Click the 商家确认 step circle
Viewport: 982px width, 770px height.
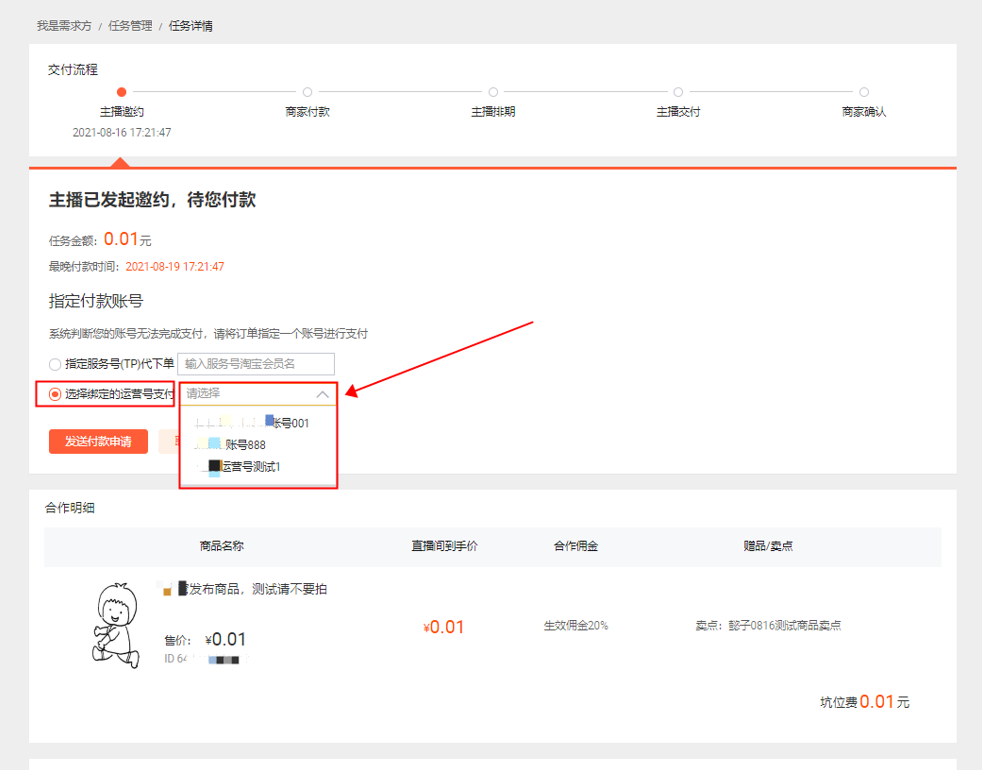coord(864,92)
